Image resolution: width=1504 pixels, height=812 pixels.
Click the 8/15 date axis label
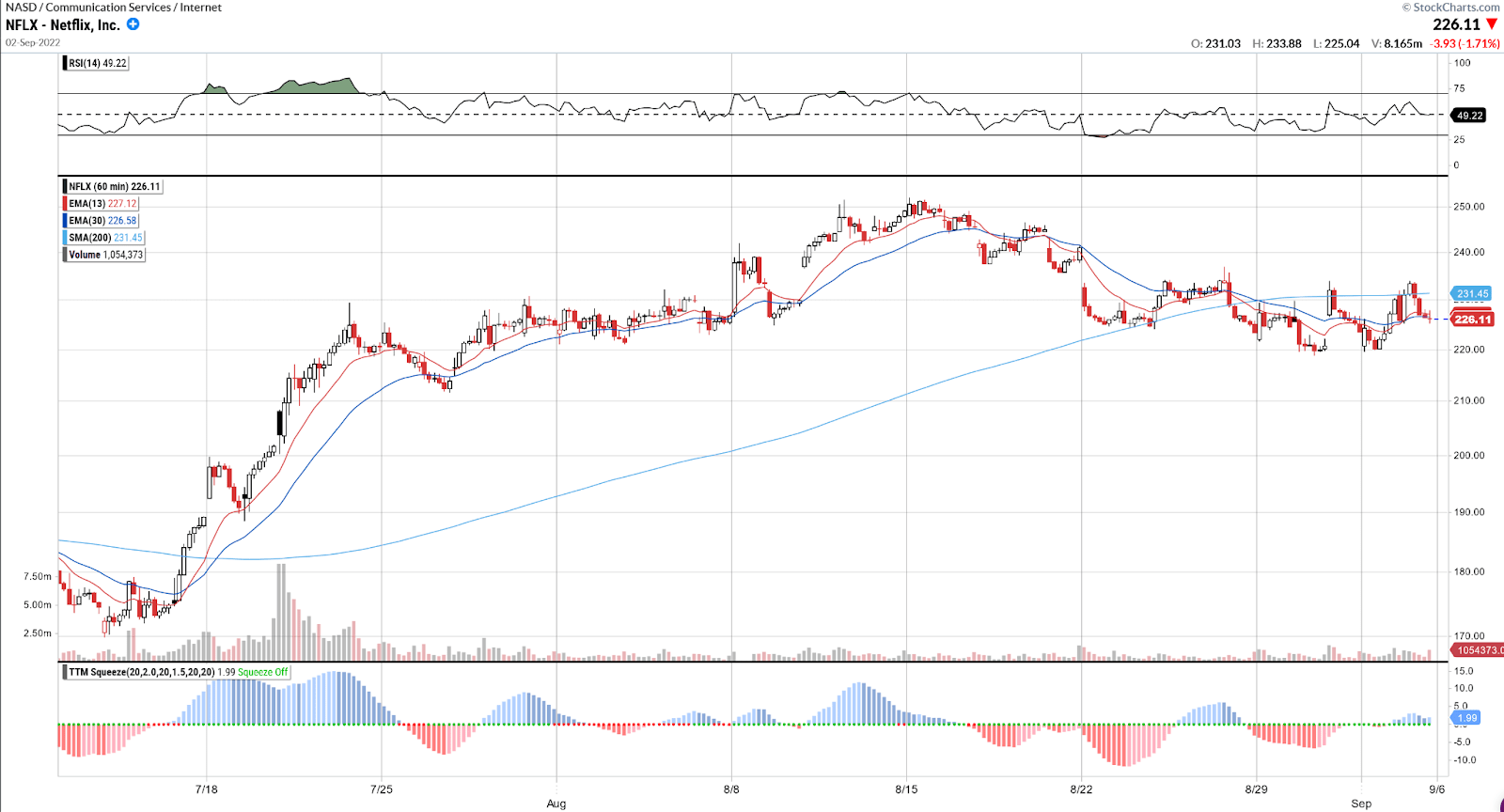906,789
